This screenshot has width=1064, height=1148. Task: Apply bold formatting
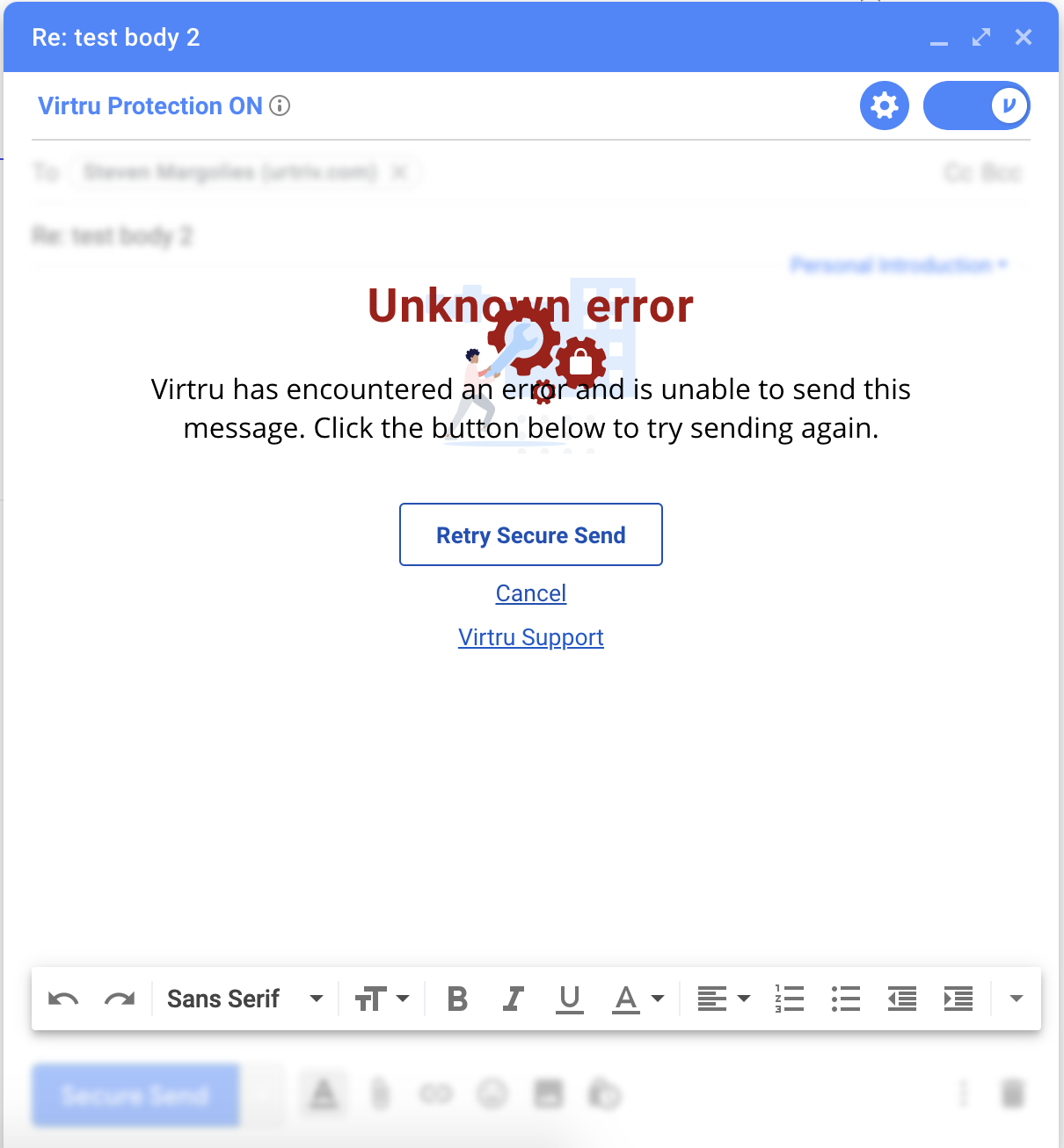(x=457, y=999)
